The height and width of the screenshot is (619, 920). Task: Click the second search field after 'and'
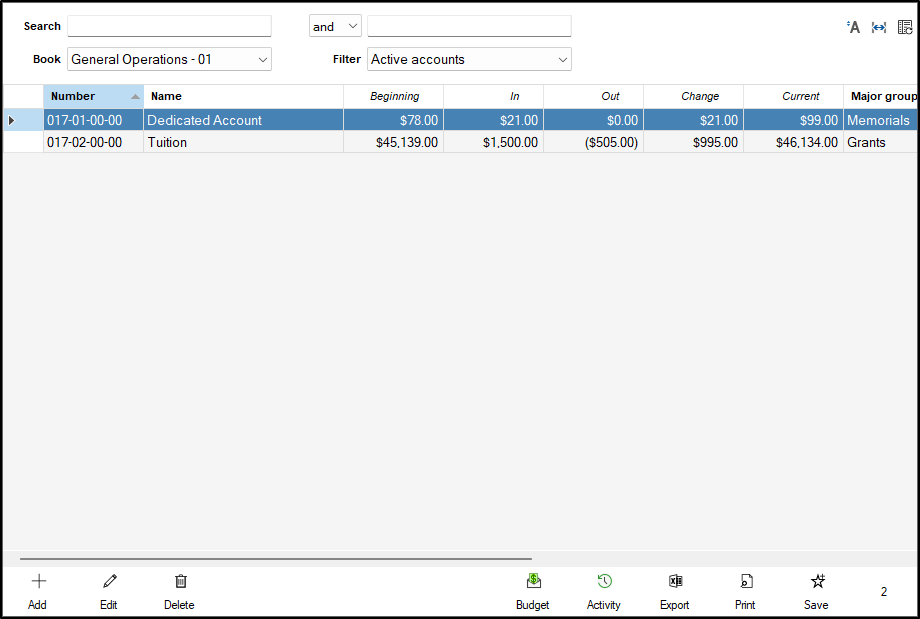469,26
